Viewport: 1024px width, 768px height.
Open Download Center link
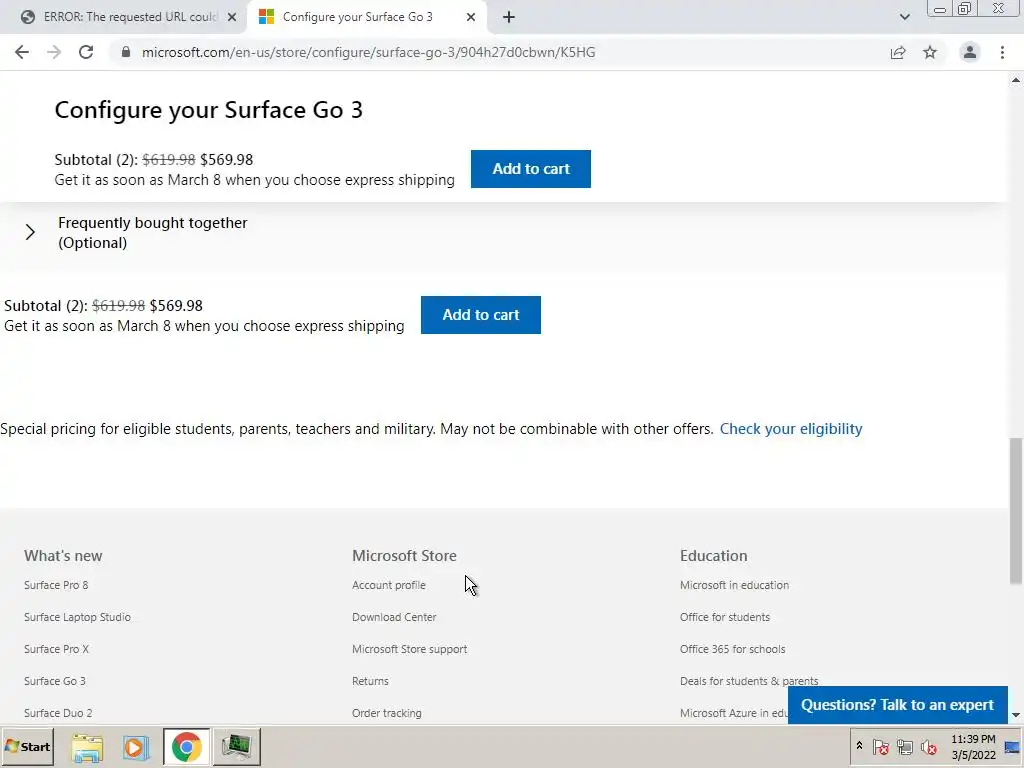[x=394, y=617]
